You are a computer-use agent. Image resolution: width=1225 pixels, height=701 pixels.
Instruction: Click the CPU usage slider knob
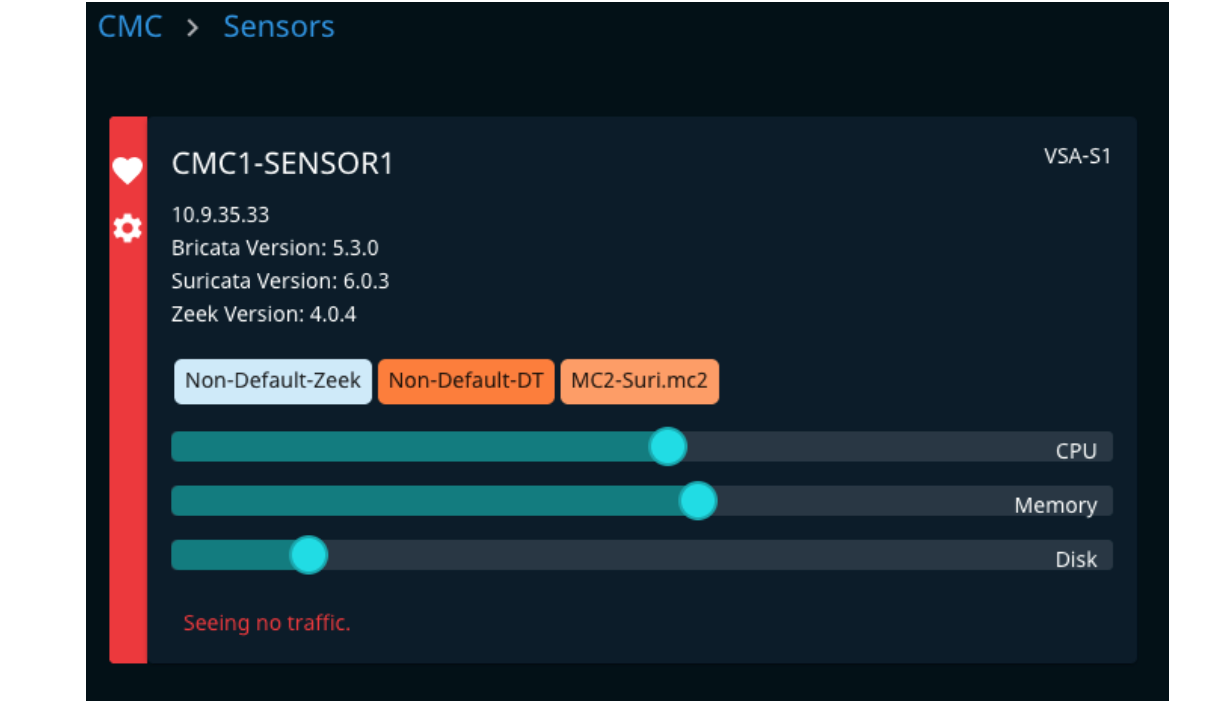click(x=667, y=446)
